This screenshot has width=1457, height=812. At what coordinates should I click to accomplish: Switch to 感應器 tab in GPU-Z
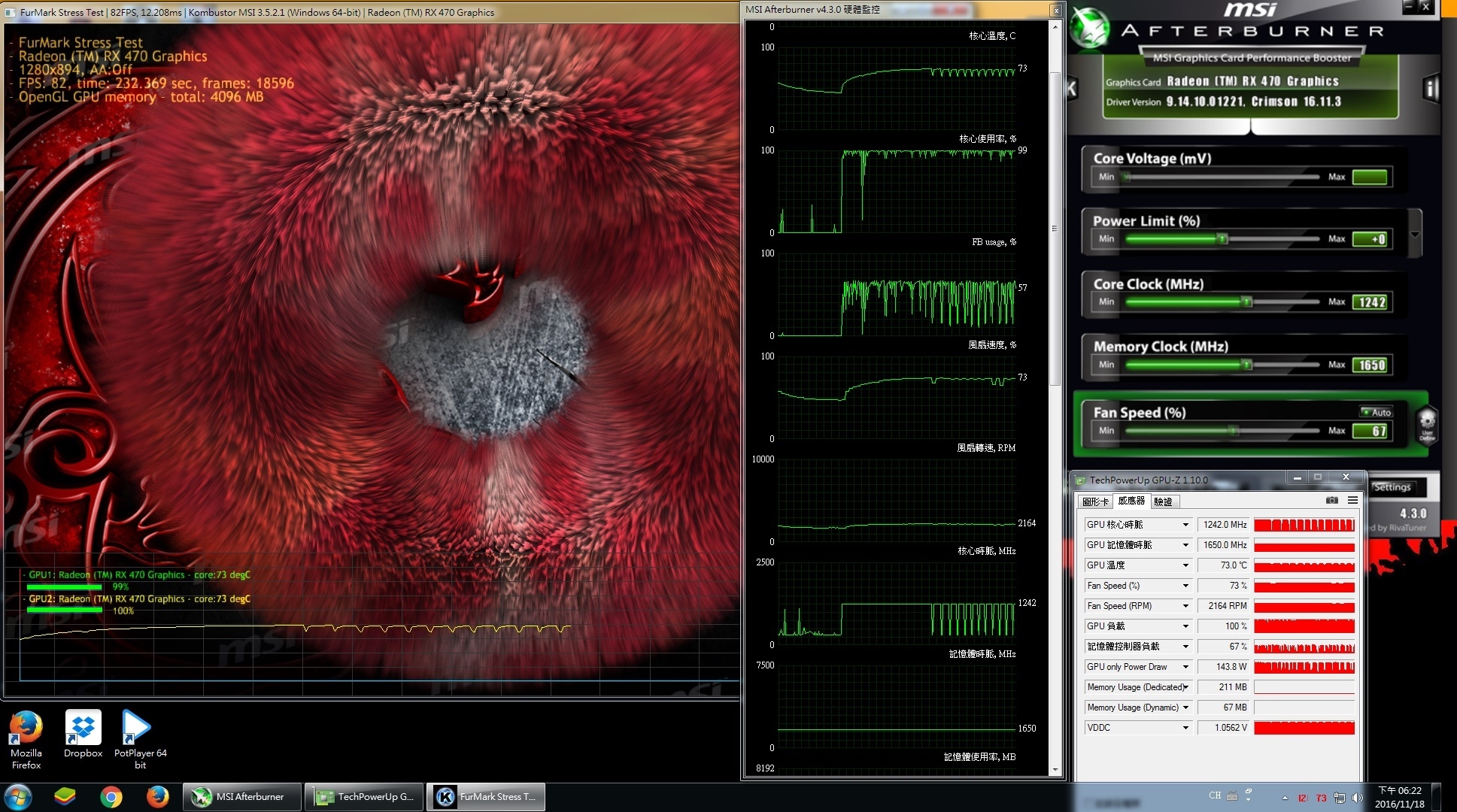pos(1131,501)
